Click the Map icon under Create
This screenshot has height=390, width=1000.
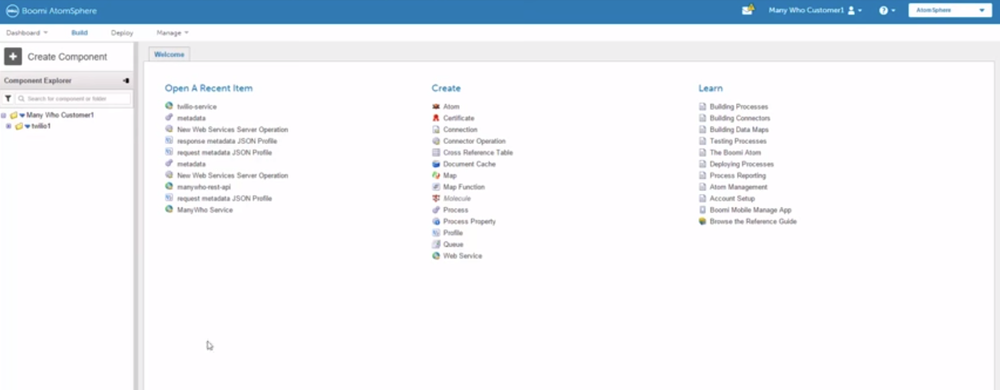pos(436,176)
